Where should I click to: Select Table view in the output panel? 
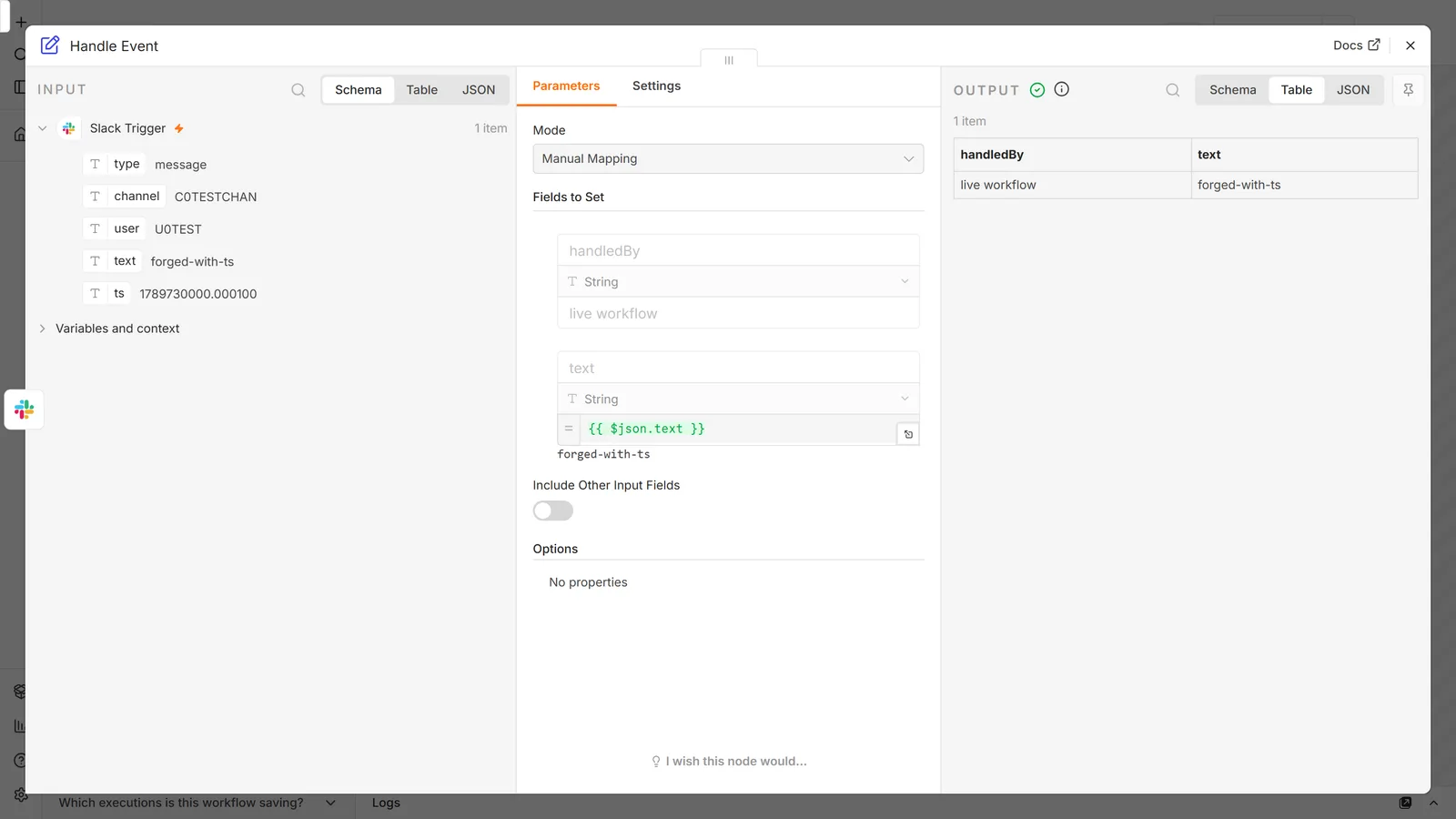[1296, 89]
